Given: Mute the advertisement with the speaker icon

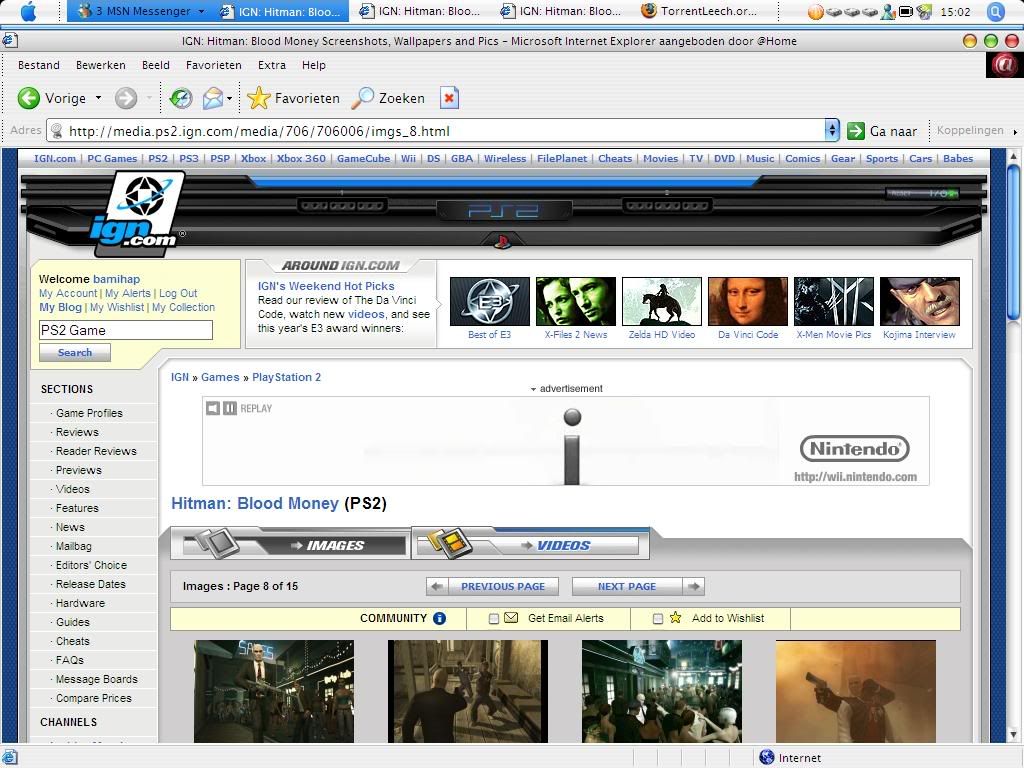Looking at the screenshot, I should pyautogui.click(x=213, y=408).
